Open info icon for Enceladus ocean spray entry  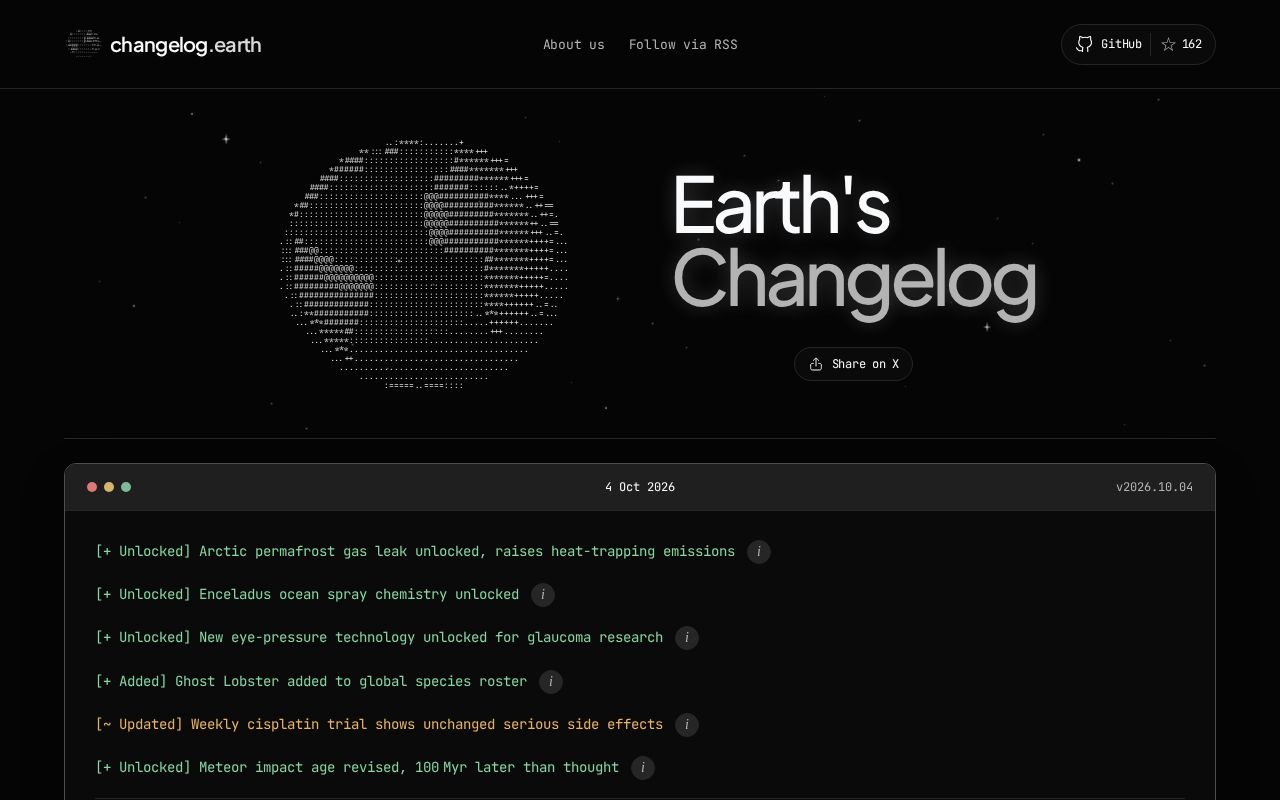(x=543, y=595)
